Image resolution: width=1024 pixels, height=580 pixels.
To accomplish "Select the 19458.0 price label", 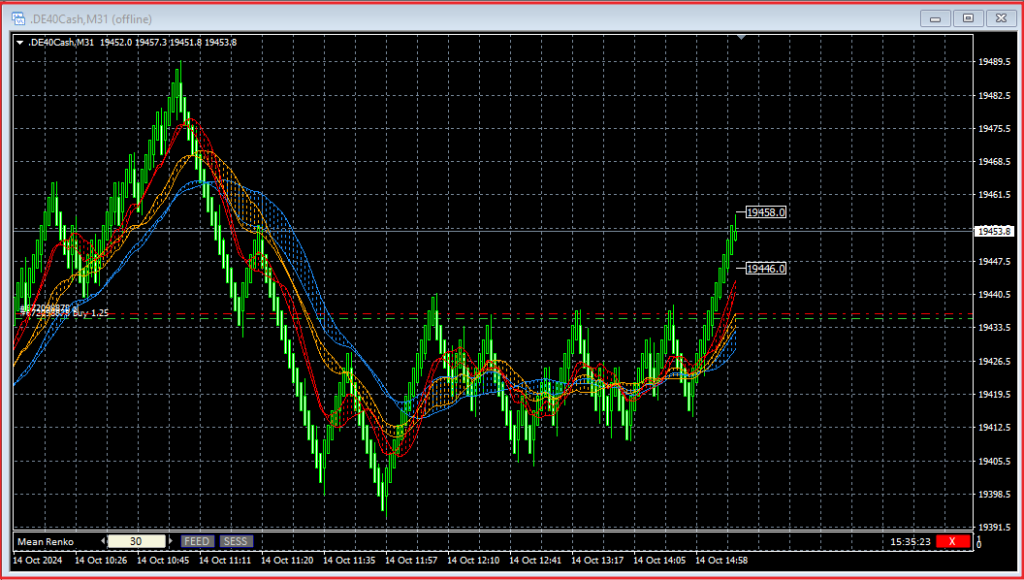I will (767, 213).
